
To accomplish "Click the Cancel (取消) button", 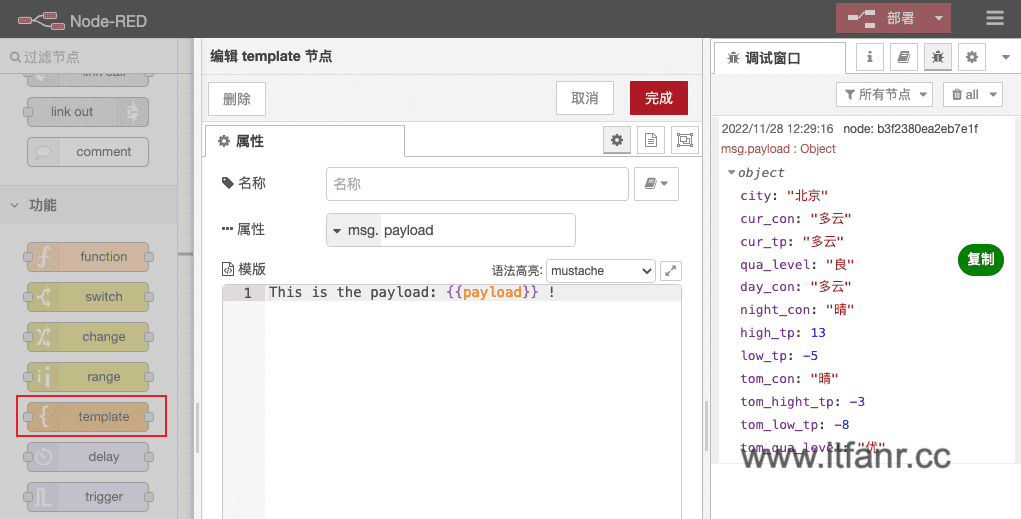I will [585, 98].
